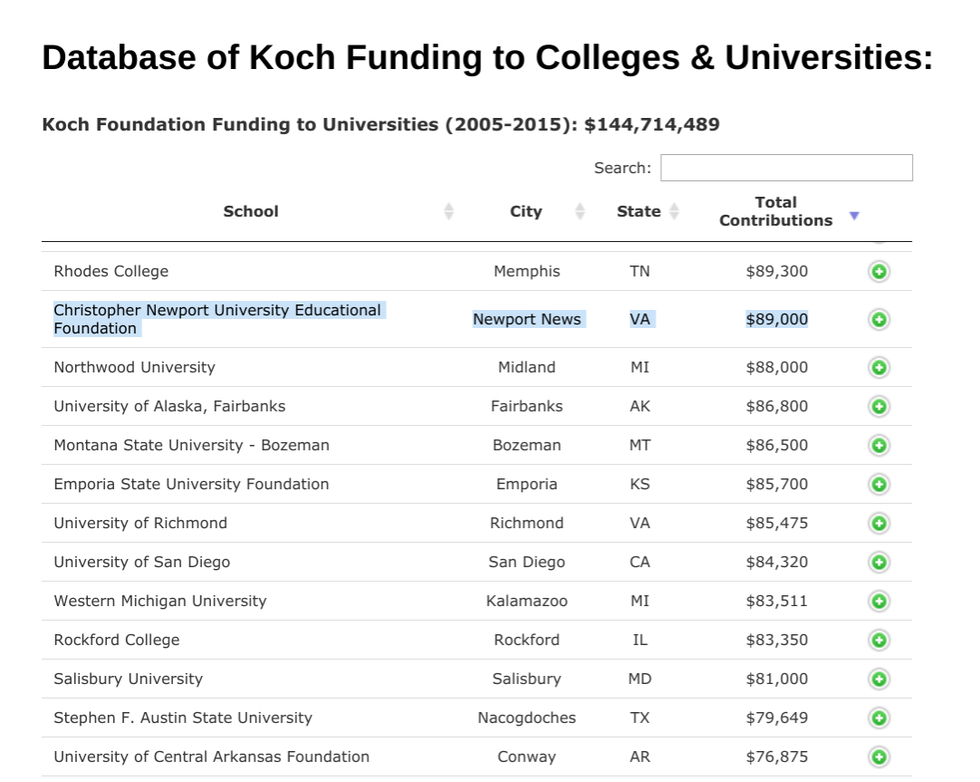Expand Northwood University row details
980x782 pixels.
point(878,368)
